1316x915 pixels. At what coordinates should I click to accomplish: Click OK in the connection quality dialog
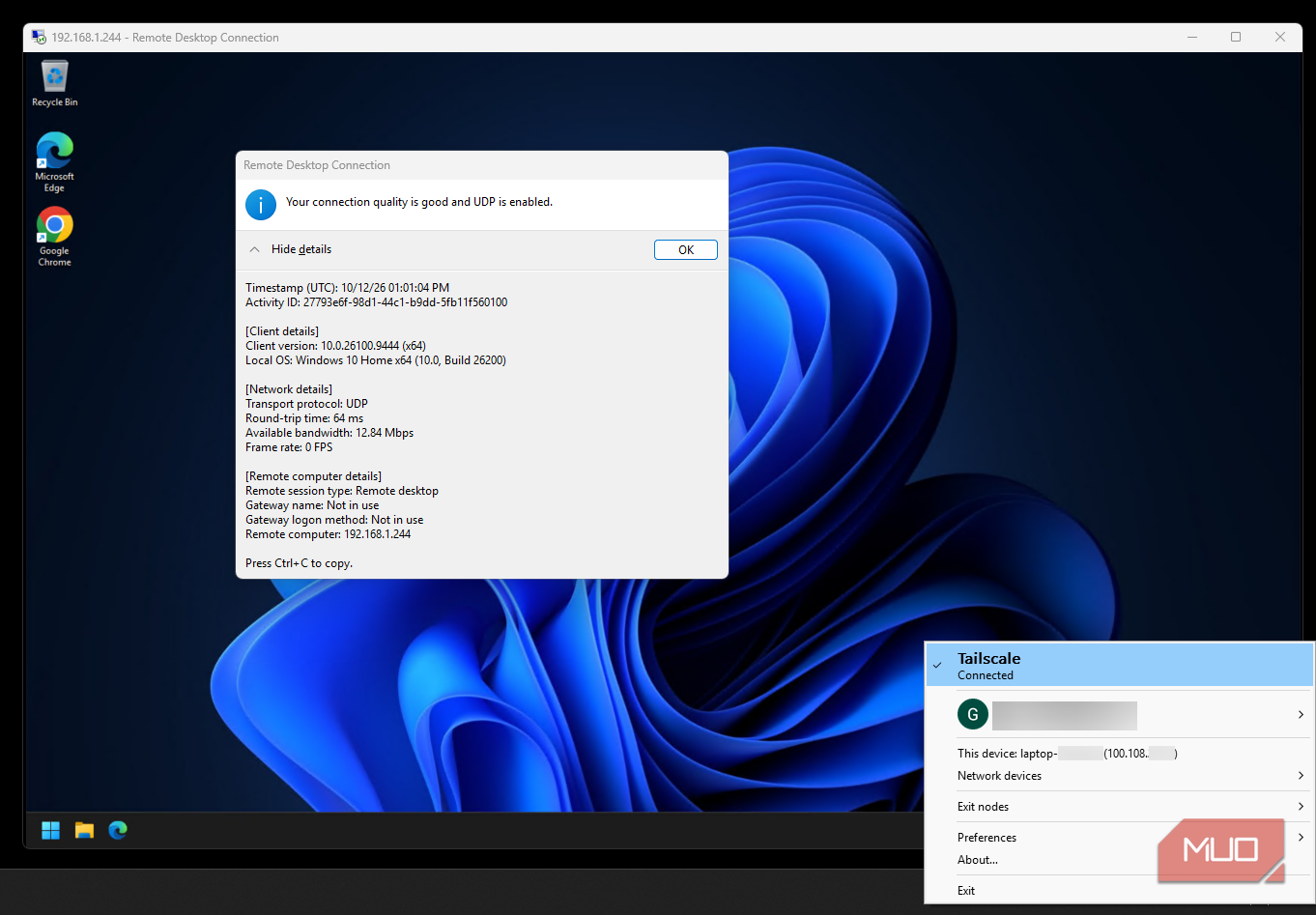pos(686,250)
